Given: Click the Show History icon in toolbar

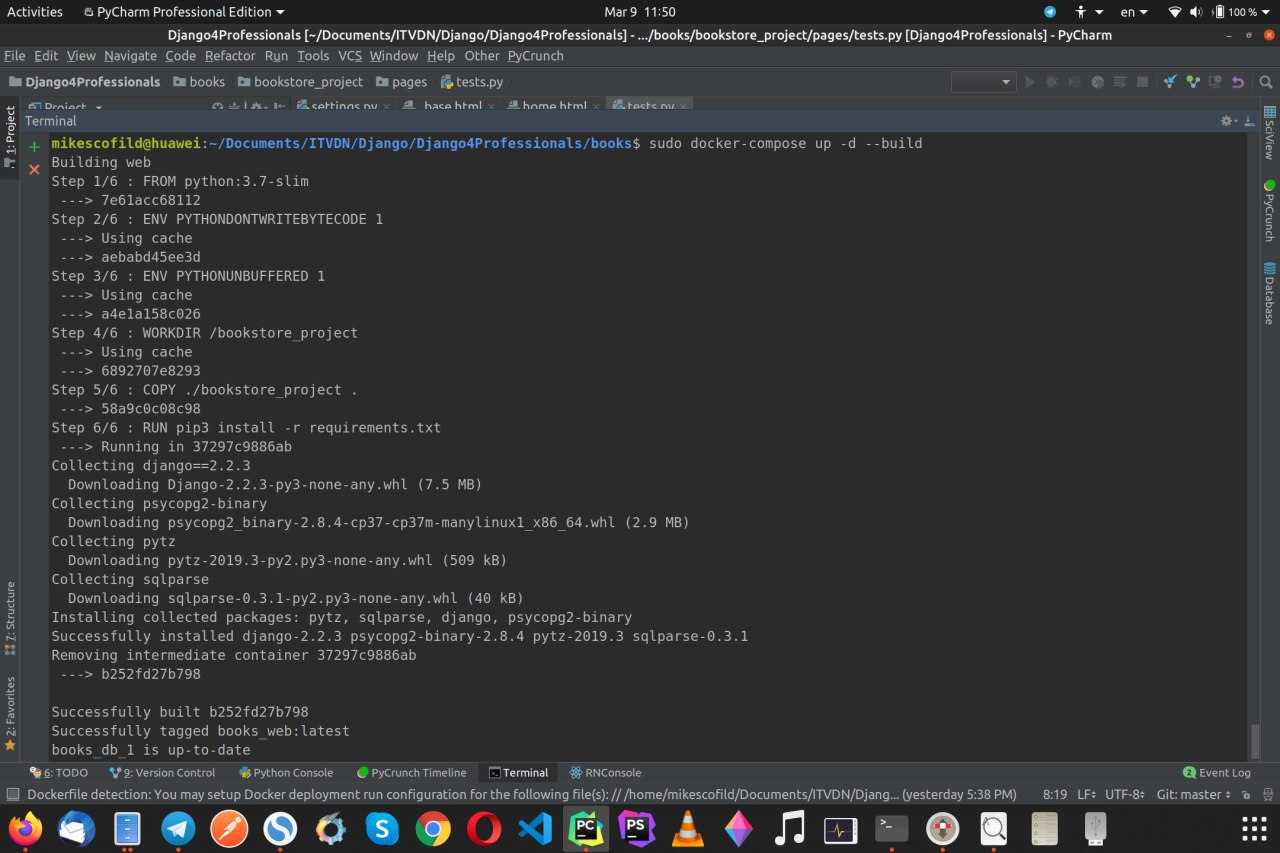Looking at the screenshot, I should (x=1215, y=82).
